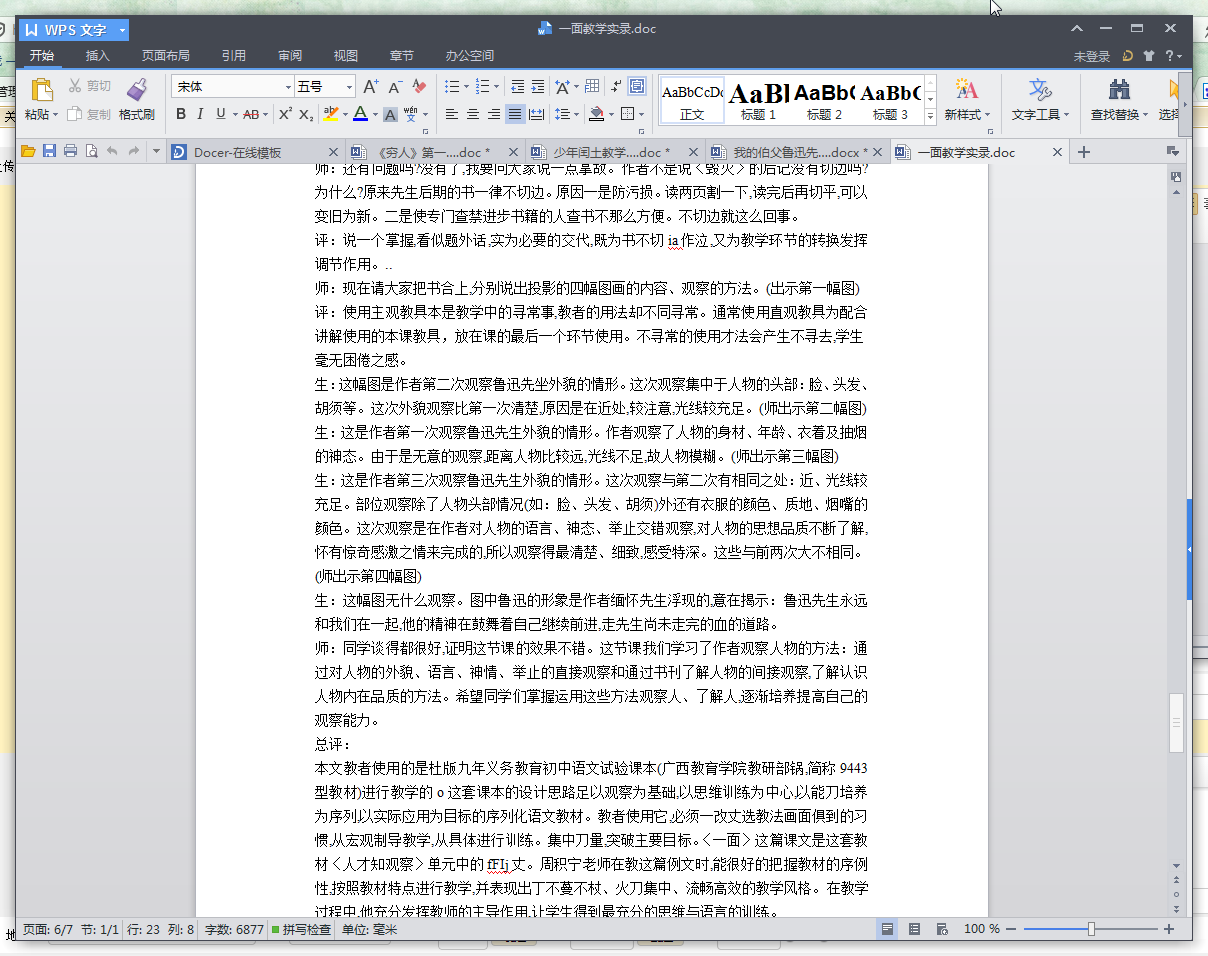The image size is (1208, 956).
Task: Click the Cut (剪切) scissors button
Action: (x=89, y=86)
